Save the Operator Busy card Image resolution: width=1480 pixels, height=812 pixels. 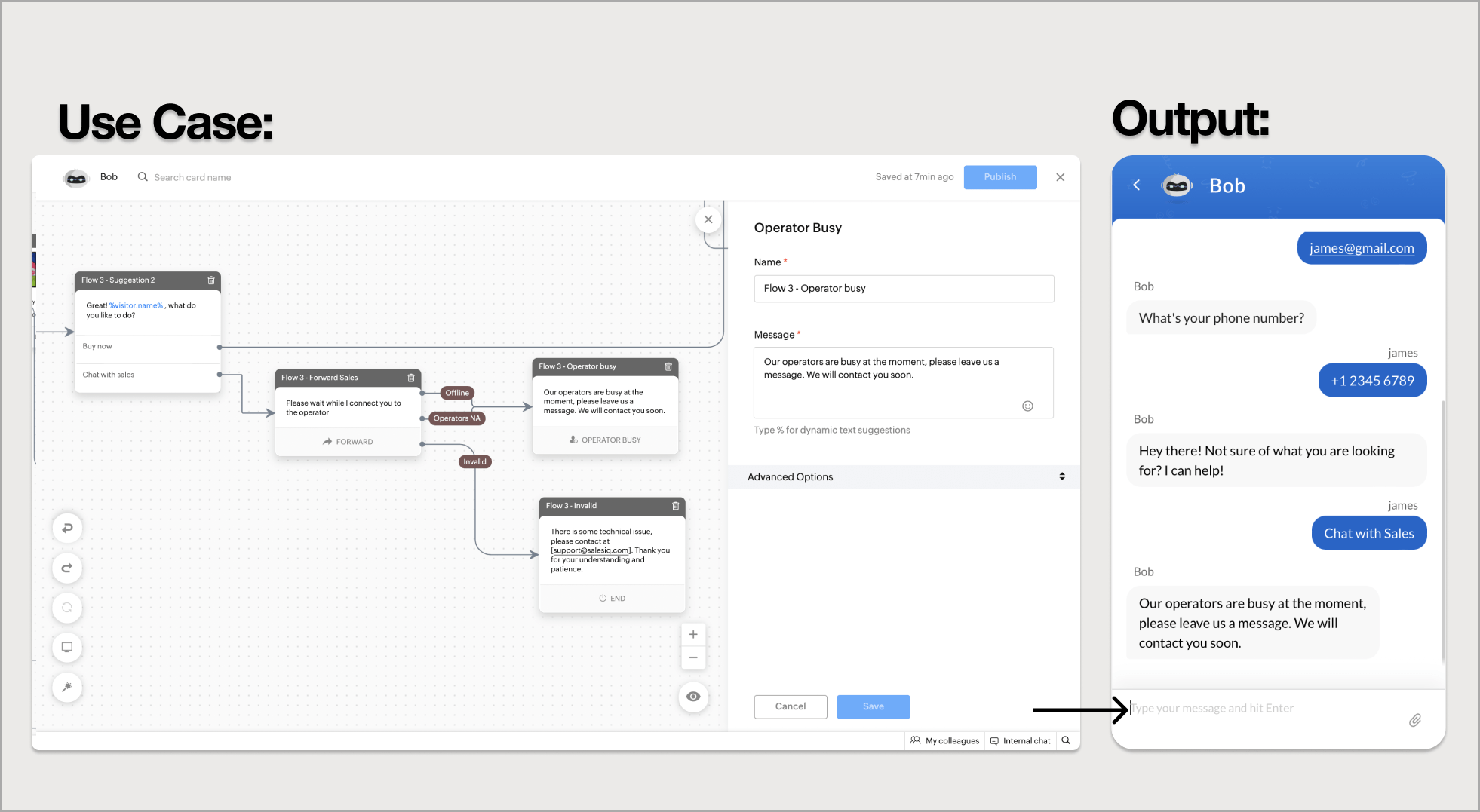[x=873, y=706]
